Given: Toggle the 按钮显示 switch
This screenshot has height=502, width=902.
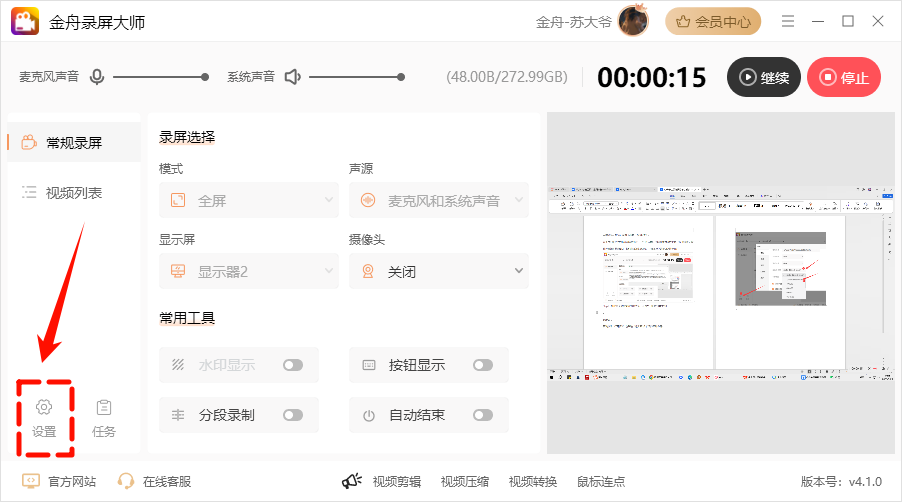Looking at the screenshot, I should point(483,365).
